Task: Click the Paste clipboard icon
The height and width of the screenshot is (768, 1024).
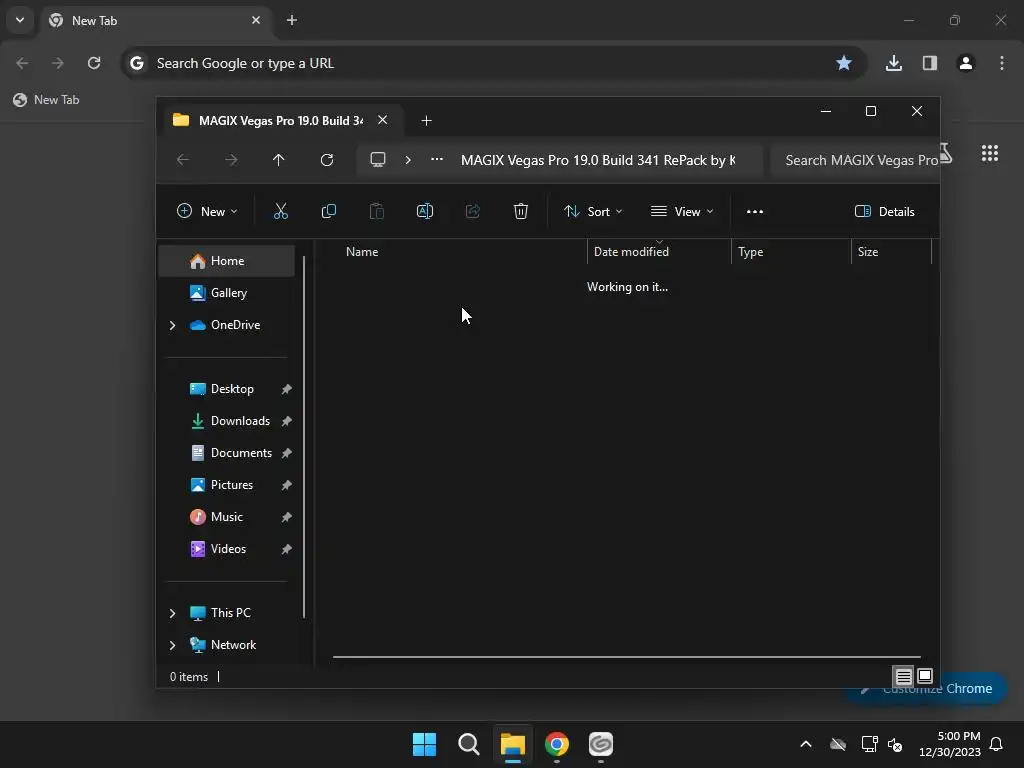Action: click(377, 211)
